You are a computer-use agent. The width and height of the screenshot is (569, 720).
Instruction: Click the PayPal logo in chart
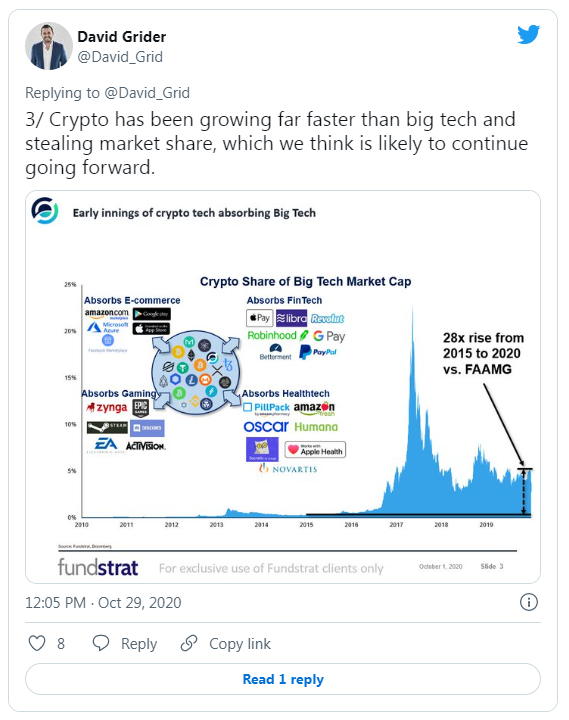pos(318,352)
